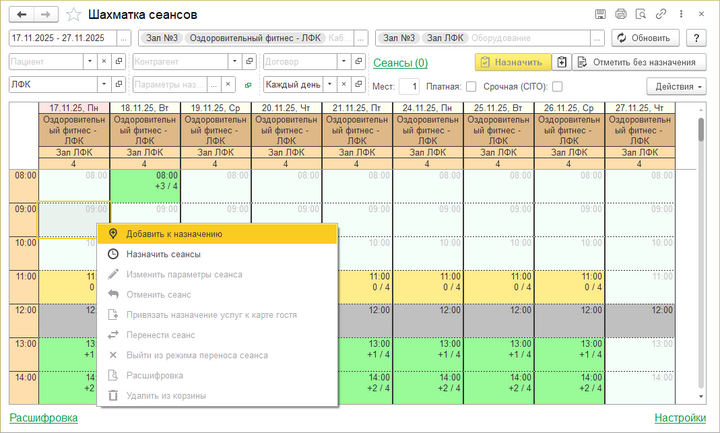
Task: Click the print icon in title bar
Action: pos(620,14)
